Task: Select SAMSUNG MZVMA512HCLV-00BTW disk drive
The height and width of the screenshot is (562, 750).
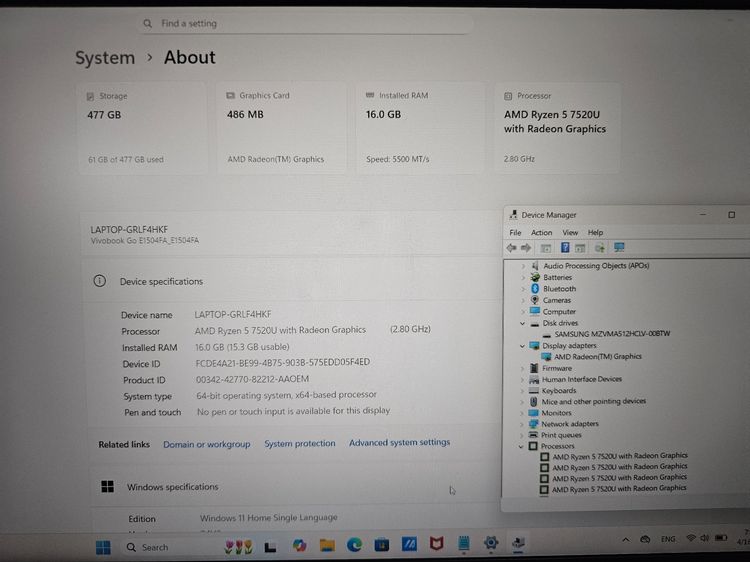Action: 612,334
